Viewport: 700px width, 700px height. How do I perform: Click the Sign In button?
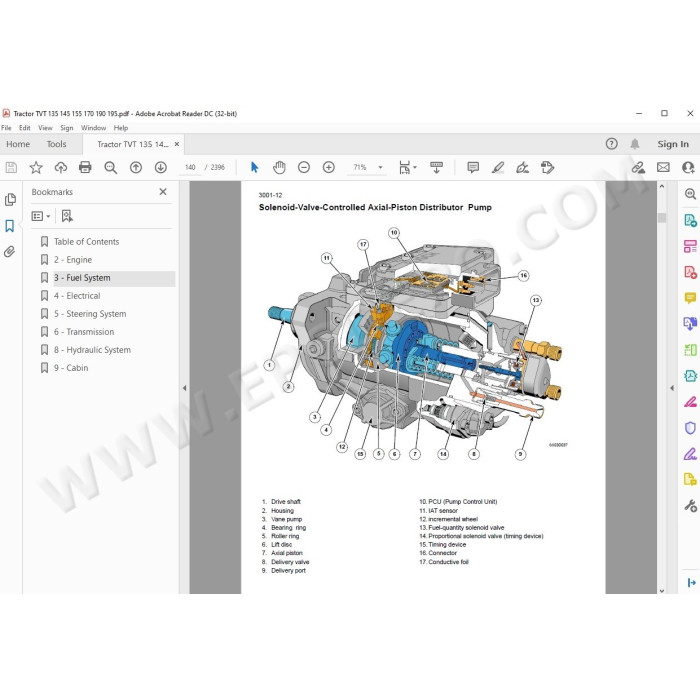click(673, 144)
